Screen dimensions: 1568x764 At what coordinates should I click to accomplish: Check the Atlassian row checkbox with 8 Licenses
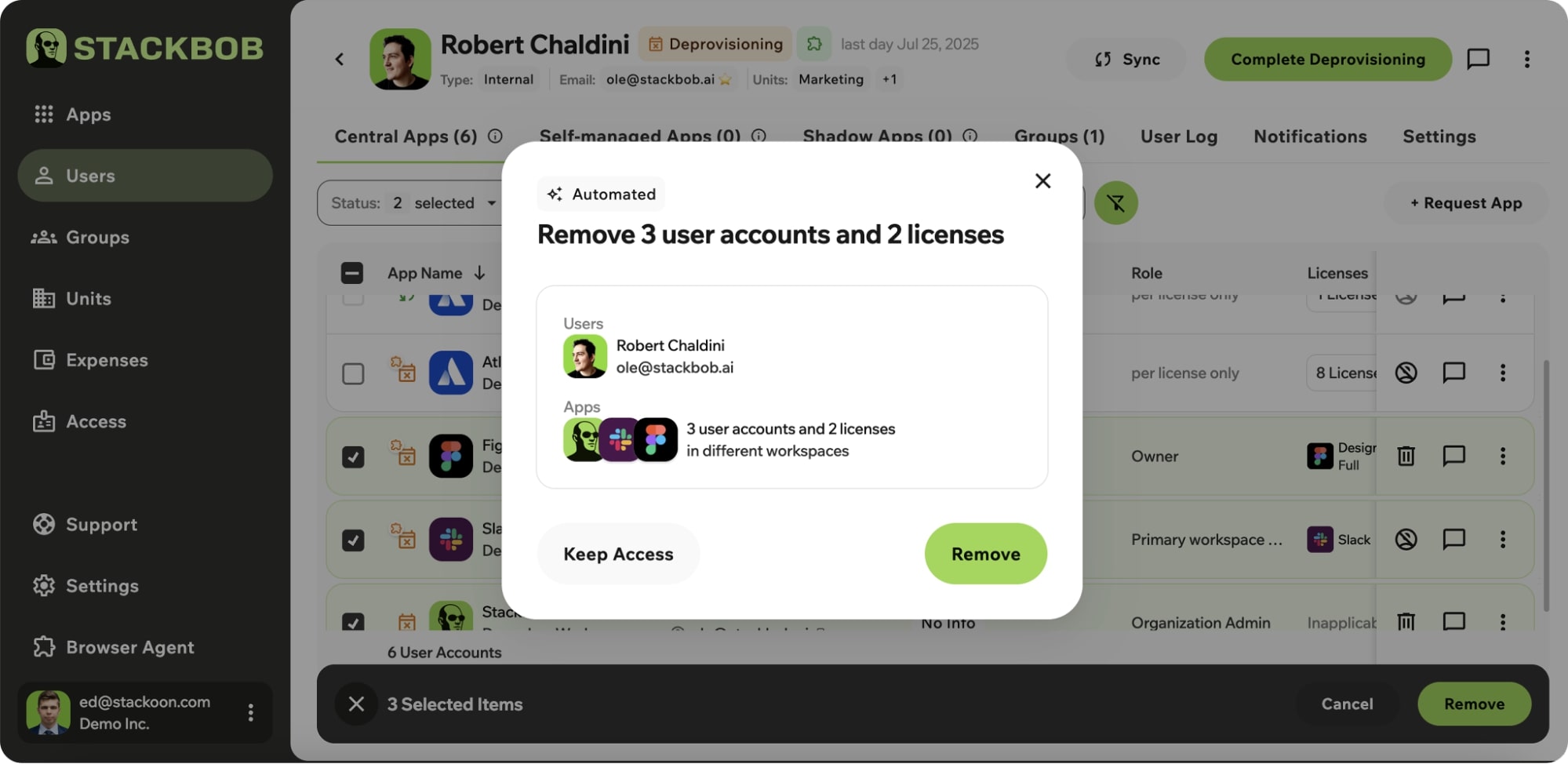point(353,373)
